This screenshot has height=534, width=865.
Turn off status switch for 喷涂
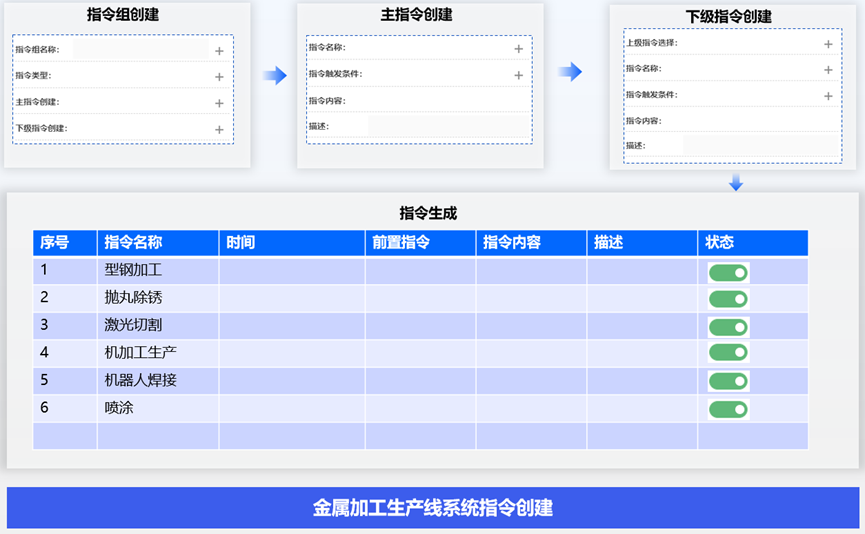click(x=728, y=409)
